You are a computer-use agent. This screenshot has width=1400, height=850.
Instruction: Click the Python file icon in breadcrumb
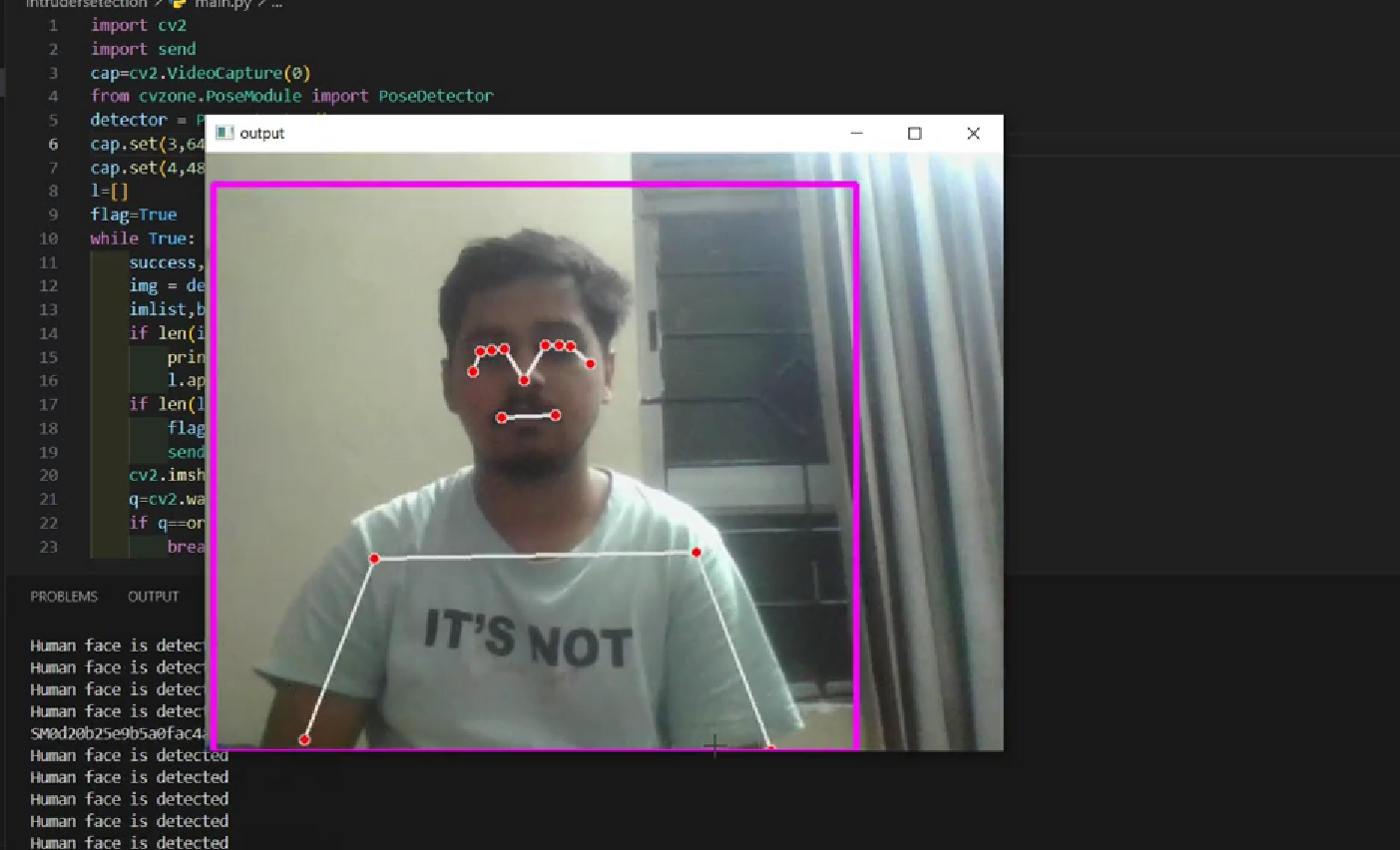pos(178,4)
